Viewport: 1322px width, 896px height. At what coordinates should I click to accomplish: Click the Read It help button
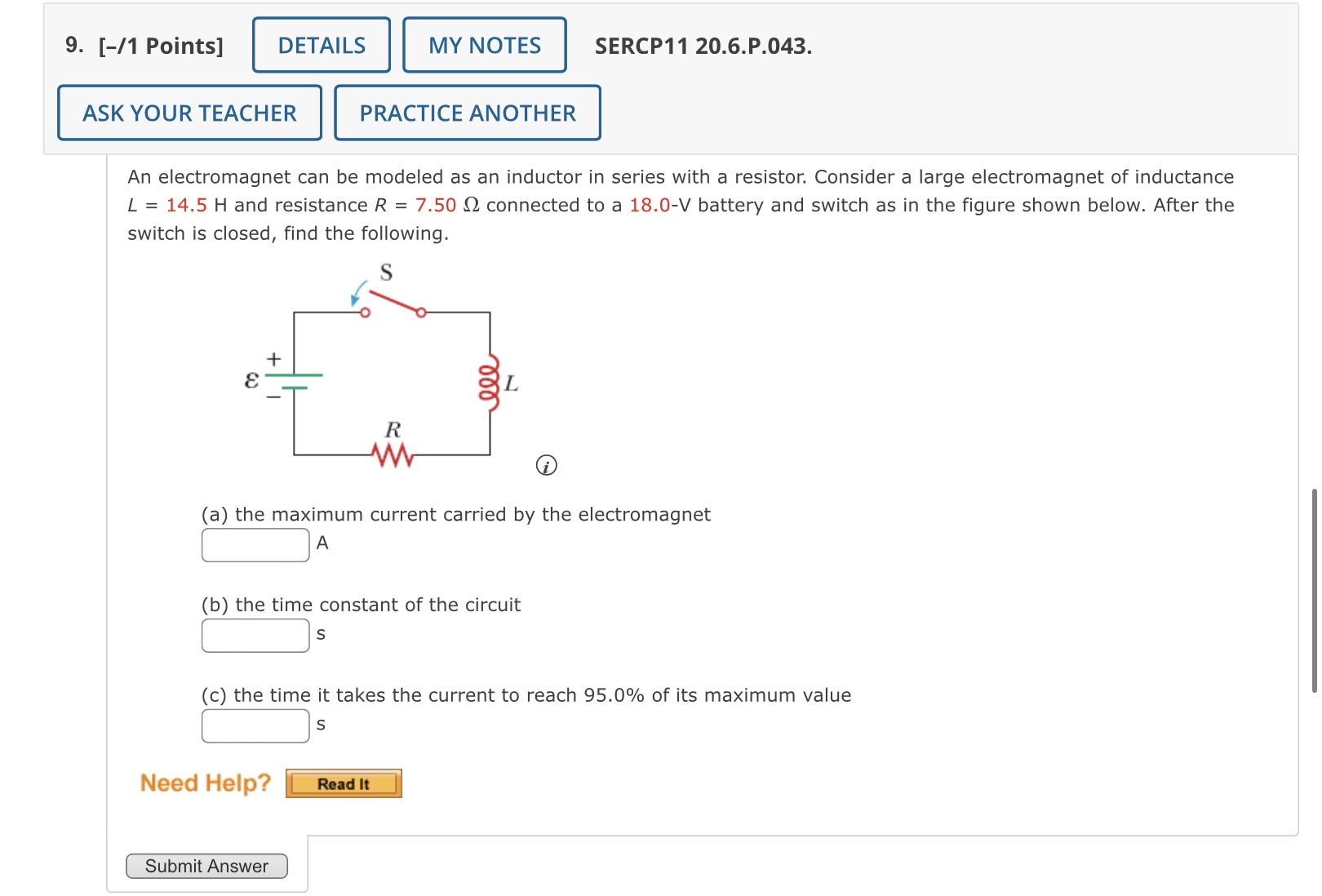pyautogui.click(x=344, y=783)
